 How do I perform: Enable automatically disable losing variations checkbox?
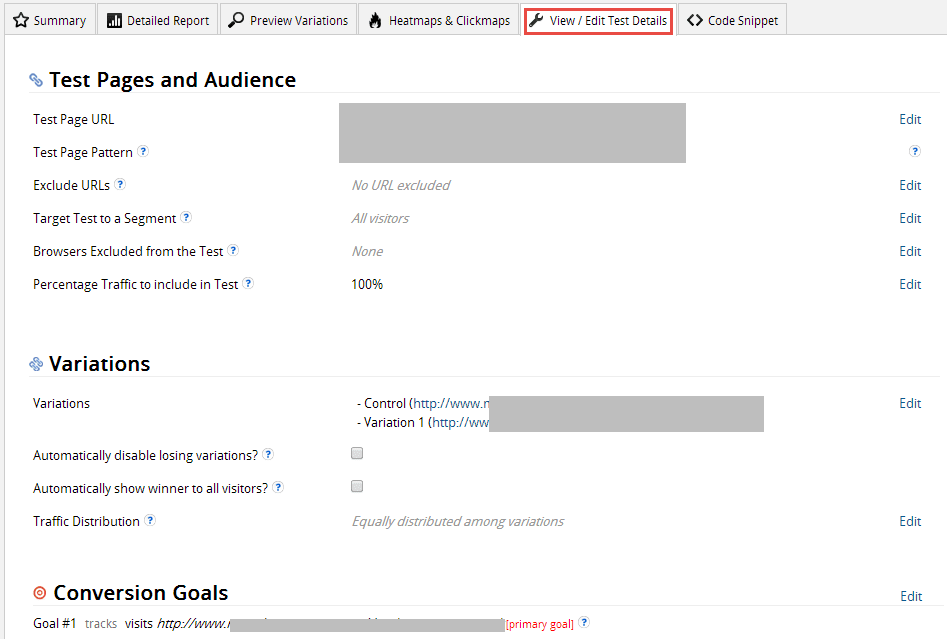pyautogui.click(x=357, y=454)
